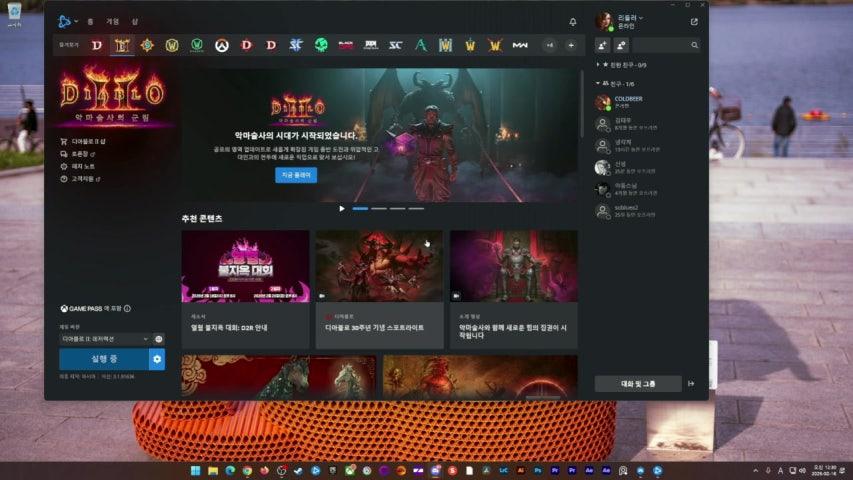Screen dimensions: 853x480
Task: Click the Game Pass info icon
Action: (127, 309)
